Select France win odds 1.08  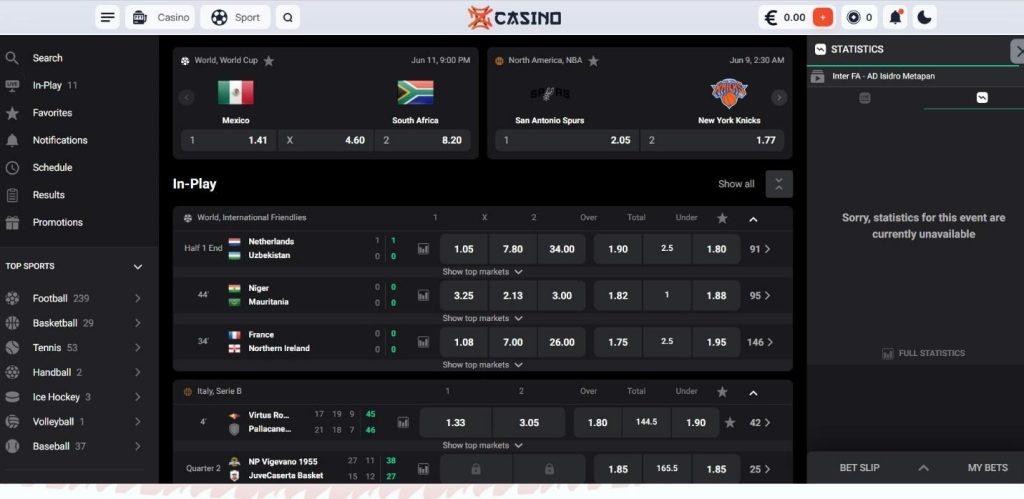pyautogui.click(x=464, y=342)
